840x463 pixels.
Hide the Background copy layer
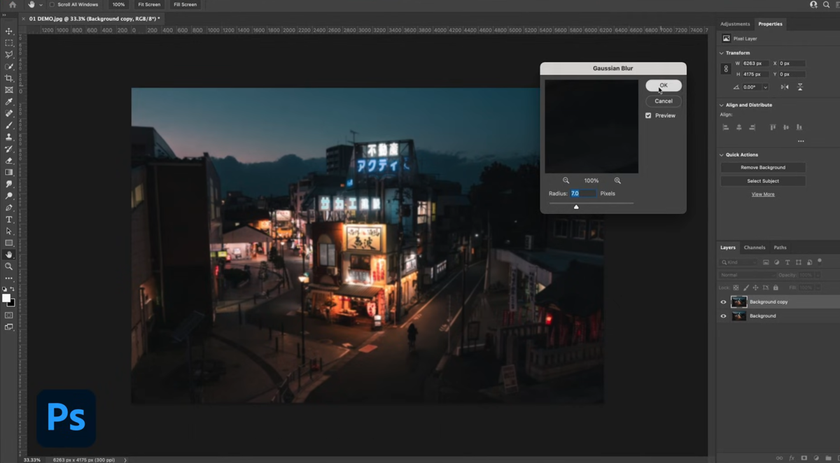coord(723,302)
